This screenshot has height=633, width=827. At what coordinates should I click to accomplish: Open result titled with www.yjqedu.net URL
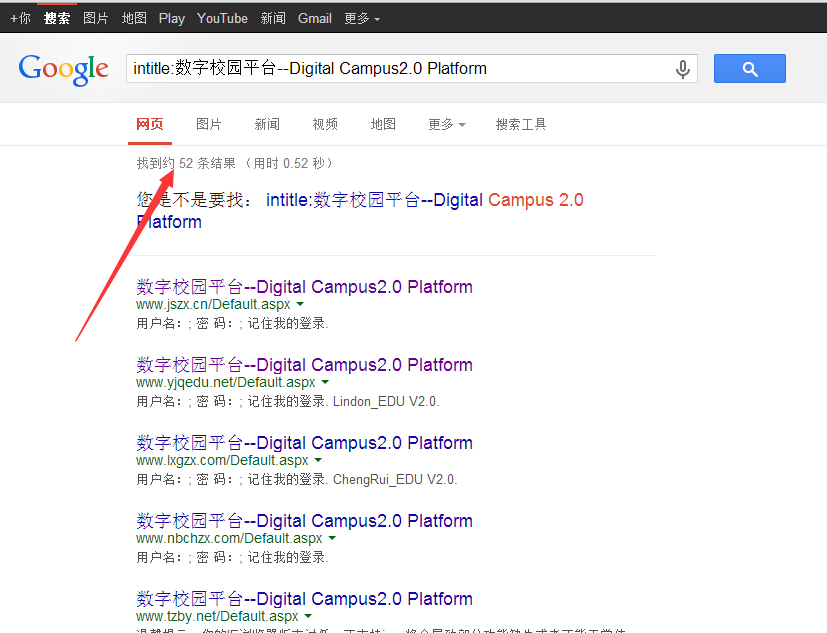click(x=304, y=365)
